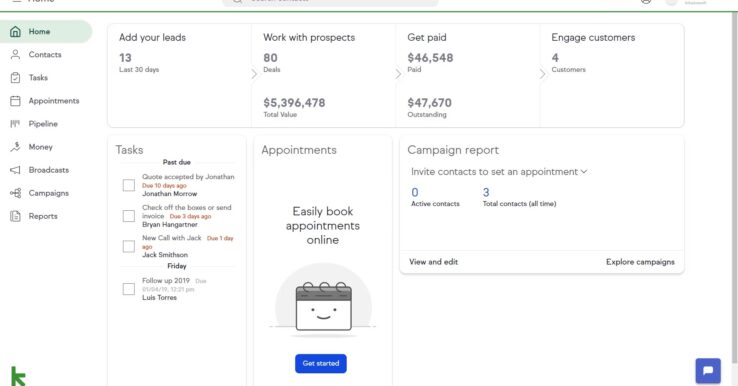The image size is (738, 386).
Task: Click the Add your leads heading
Action: 152,38
